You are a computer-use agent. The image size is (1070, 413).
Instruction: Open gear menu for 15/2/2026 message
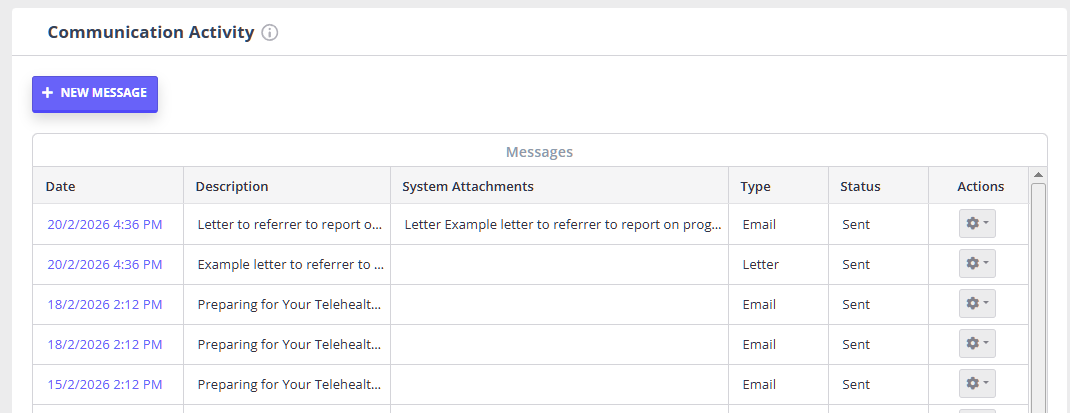click(977, 385)
